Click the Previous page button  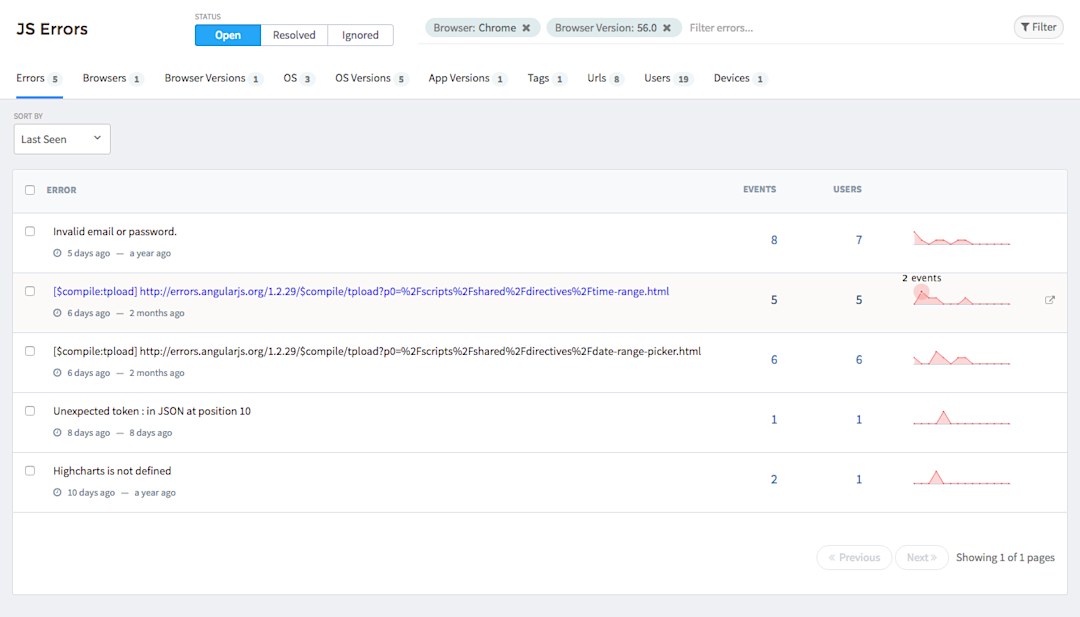coord(854,558)
